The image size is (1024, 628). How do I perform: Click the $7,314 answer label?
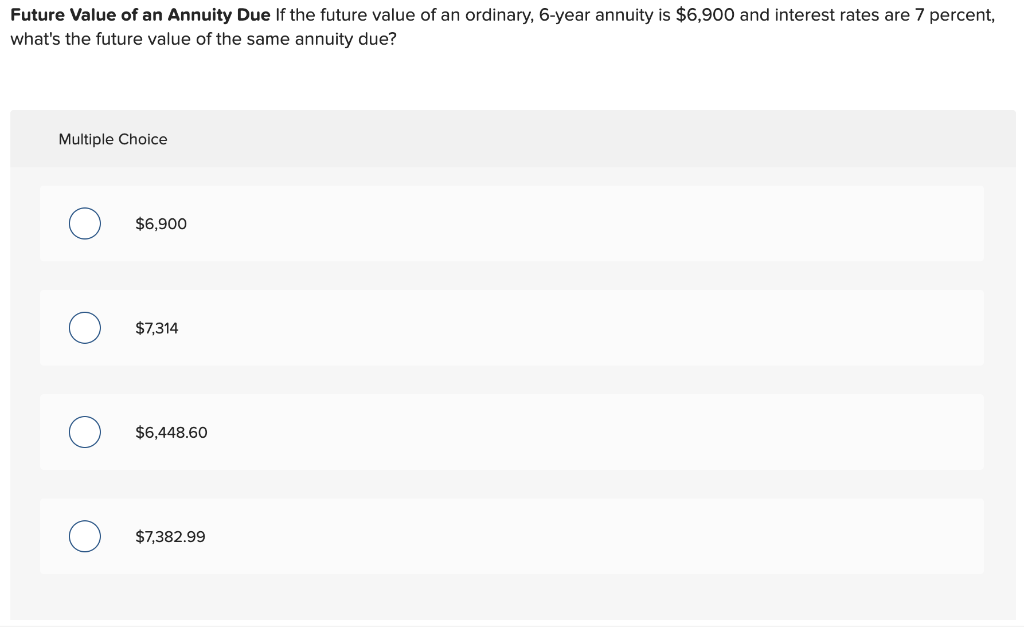156,327
